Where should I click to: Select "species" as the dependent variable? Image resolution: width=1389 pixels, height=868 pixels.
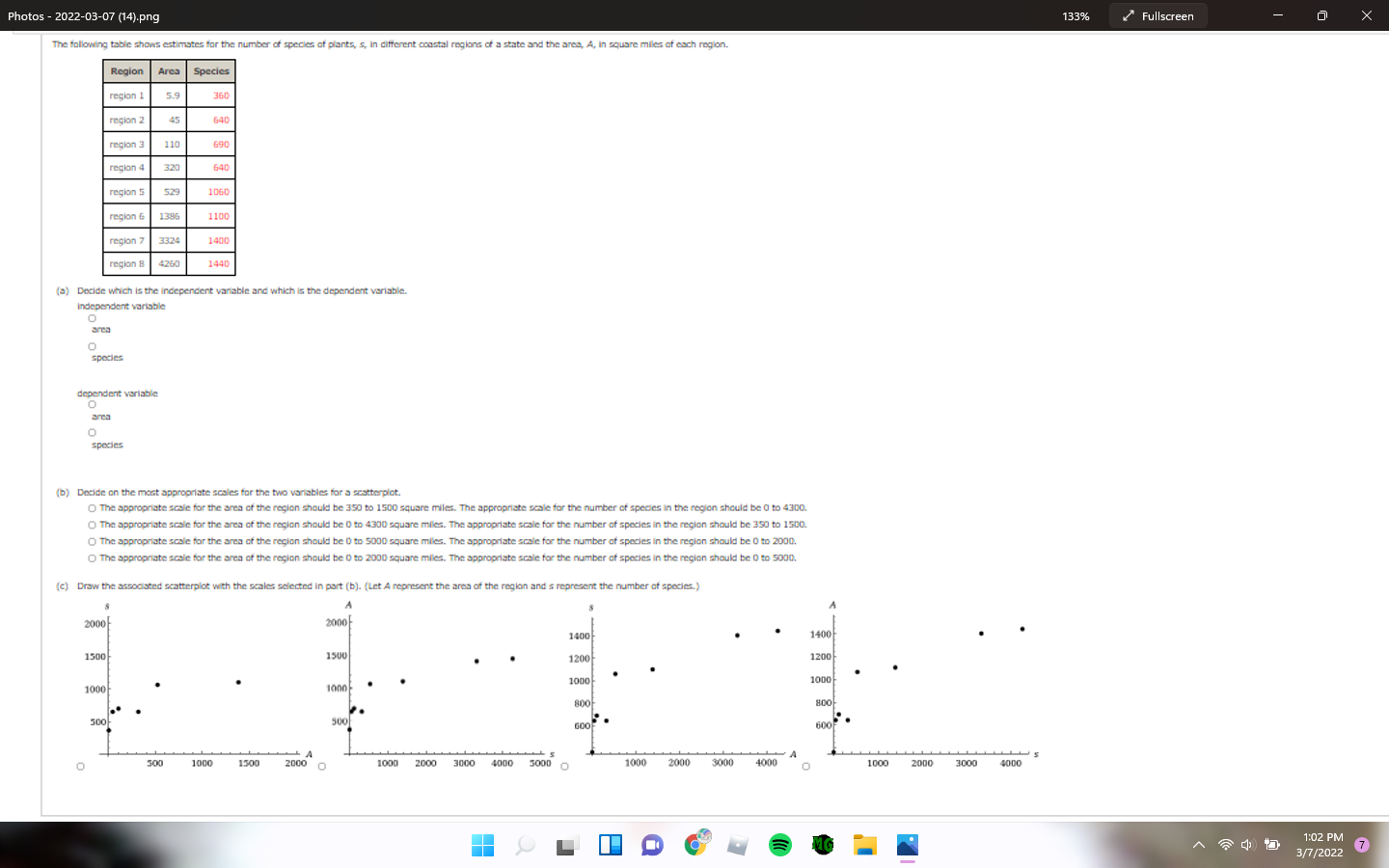[91, 432]
